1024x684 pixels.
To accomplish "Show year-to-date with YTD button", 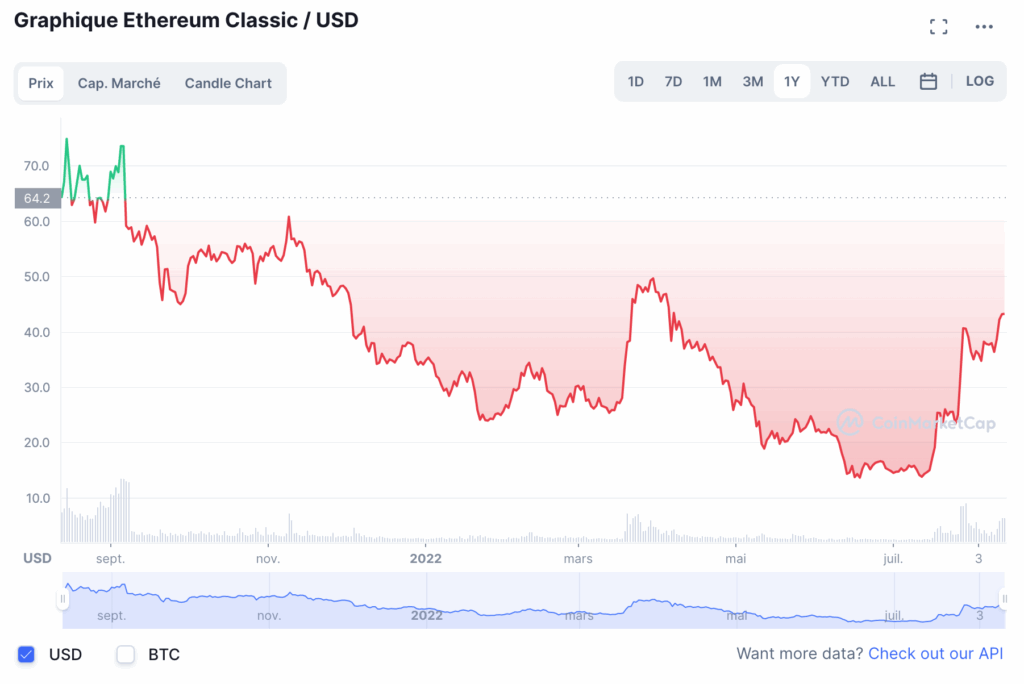I will (x=835, y=82).
